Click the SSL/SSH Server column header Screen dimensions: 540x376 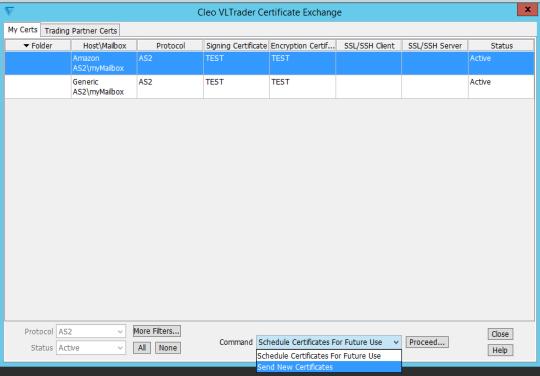pos(435,45)
